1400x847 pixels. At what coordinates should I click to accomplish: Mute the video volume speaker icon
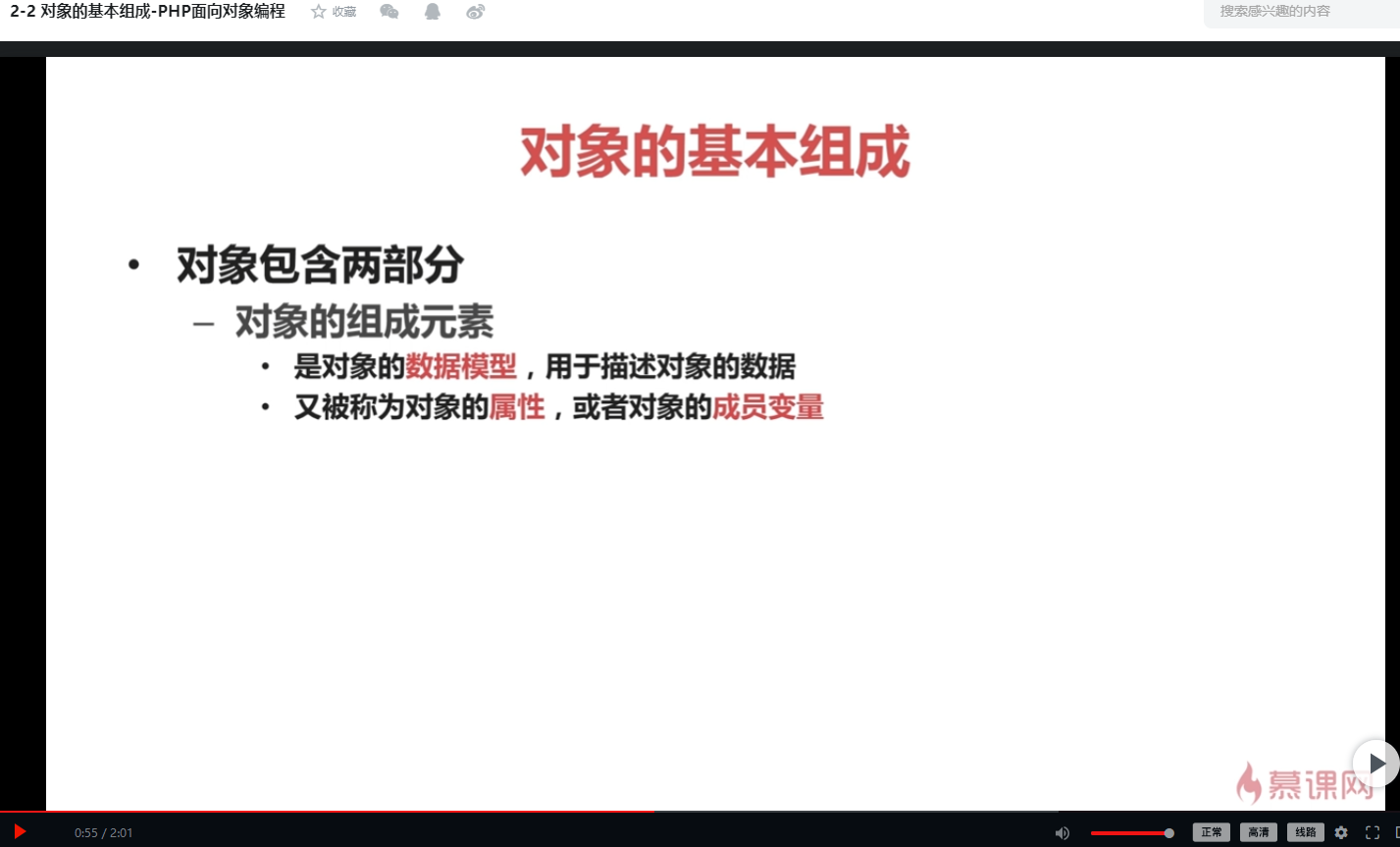coord(1063,831)
